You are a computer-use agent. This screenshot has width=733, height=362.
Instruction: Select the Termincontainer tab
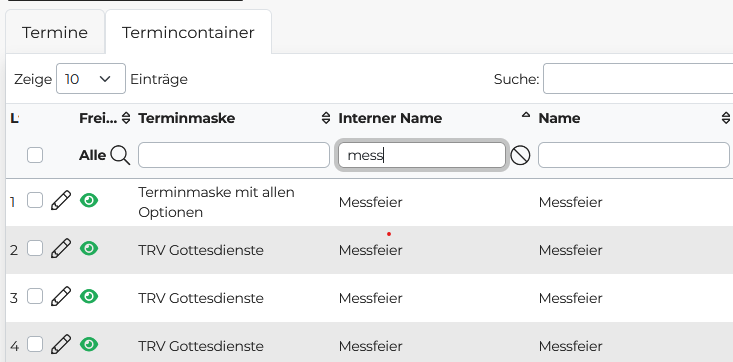tap(188, 32)
